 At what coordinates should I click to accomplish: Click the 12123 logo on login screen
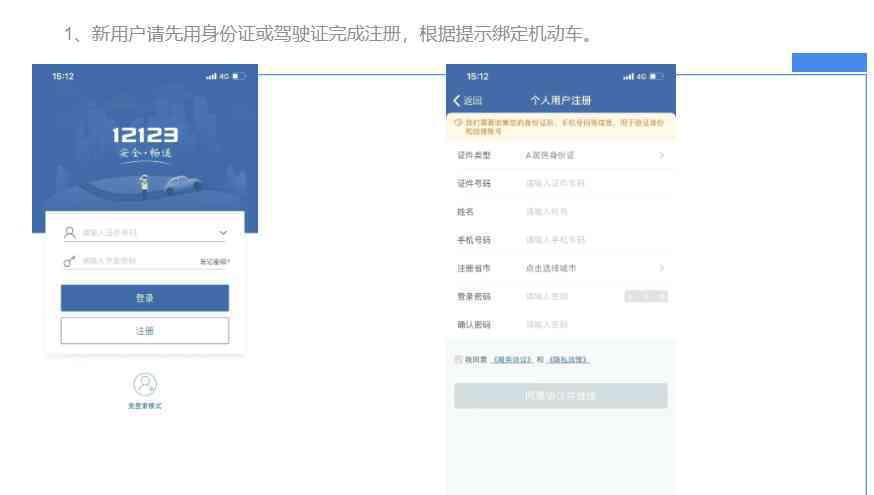coord(145,136)
